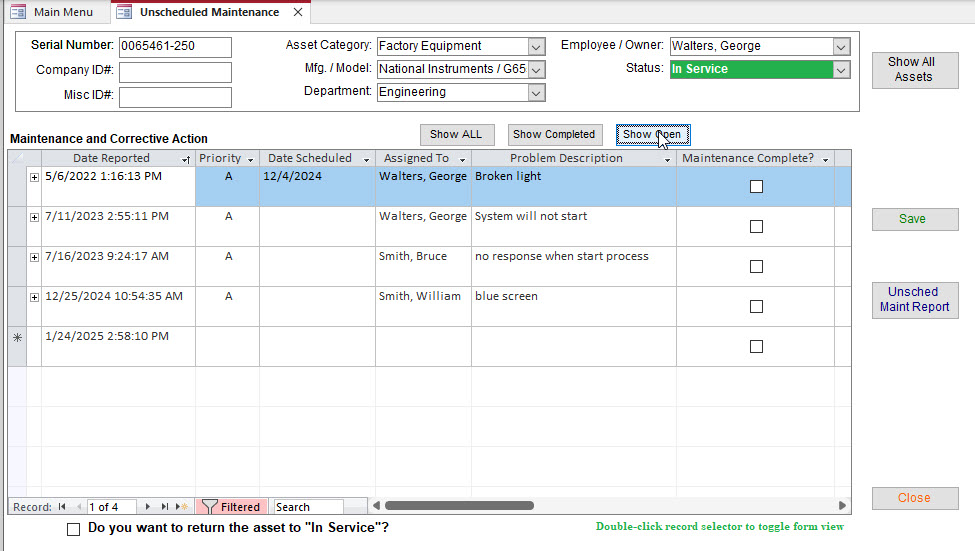Check Maintenance Complete for Broken light
975x551 pixels.
click(x=756, y=186)
